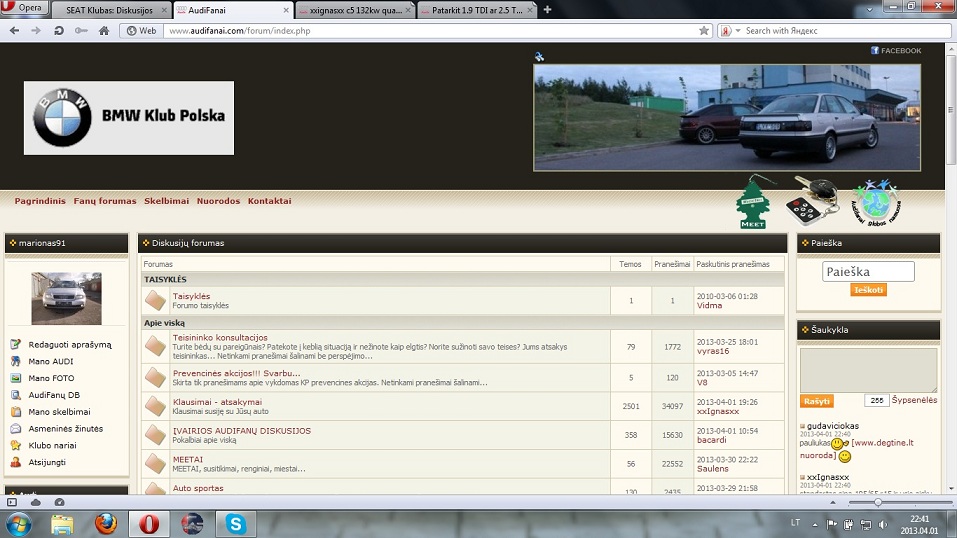This screenshot has height=538, width=957.
Task: Open Mano FOTO in user menu
Action: (x=51, y=379)
